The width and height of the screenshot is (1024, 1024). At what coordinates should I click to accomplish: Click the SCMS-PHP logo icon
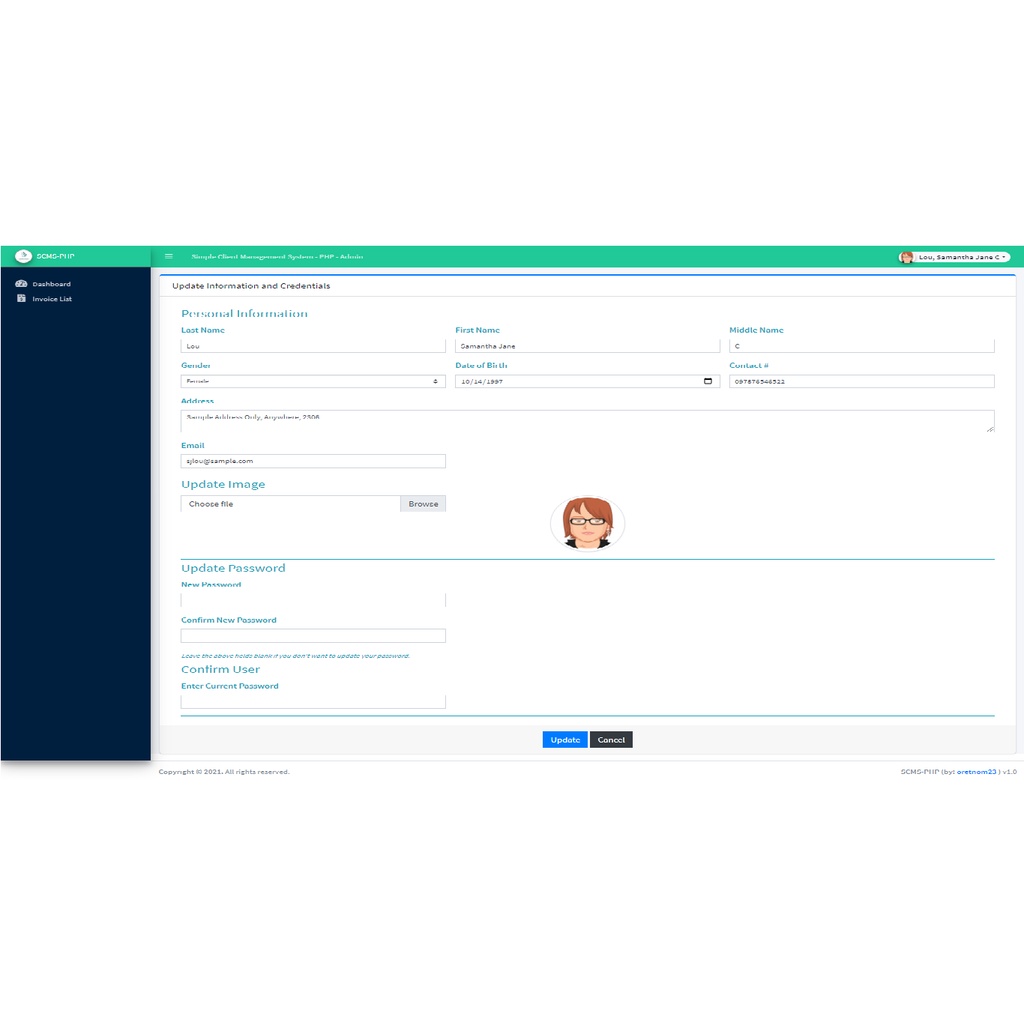[23, 256]
